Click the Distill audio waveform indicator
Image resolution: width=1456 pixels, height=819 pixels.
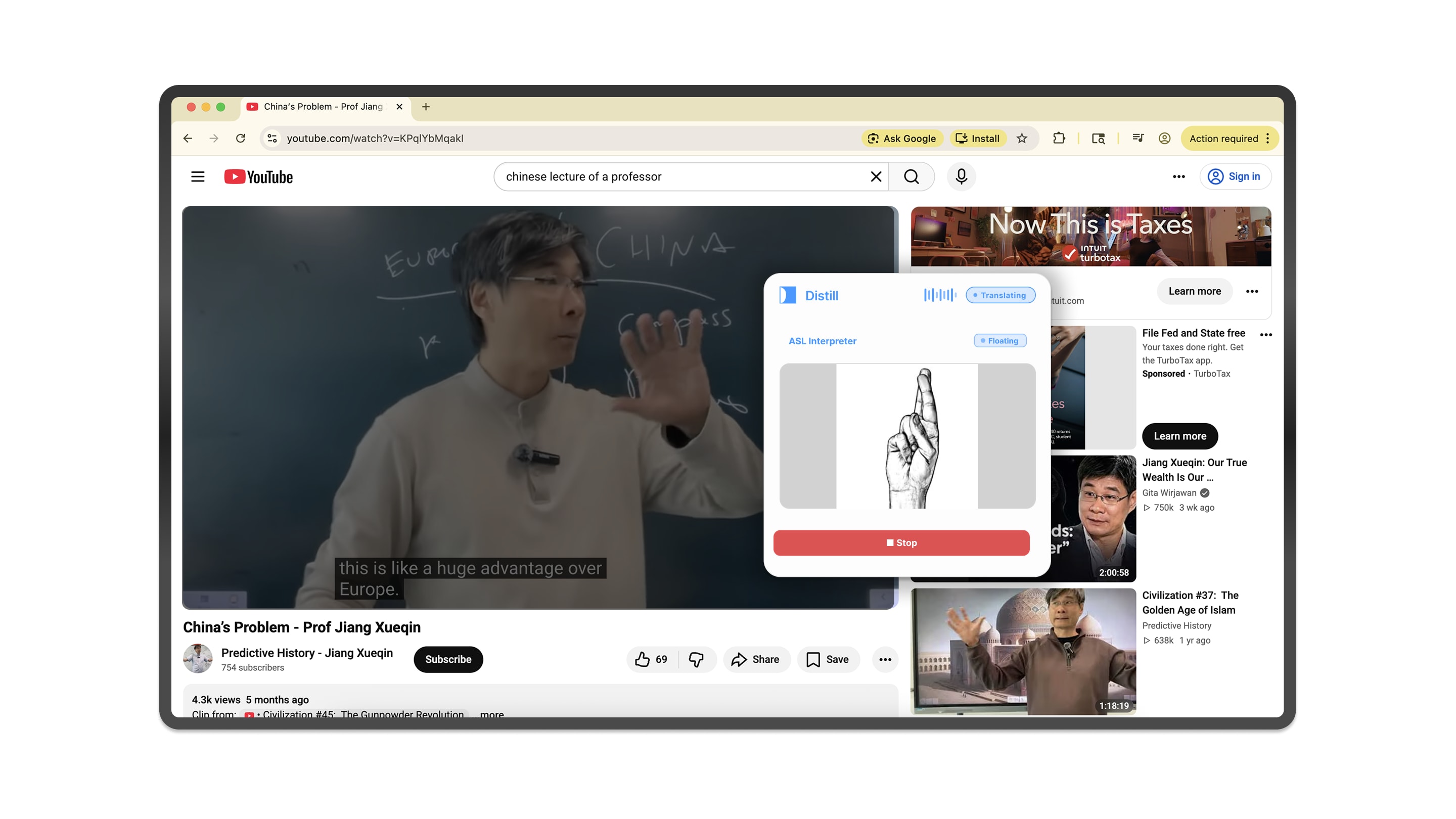[940, 295]
